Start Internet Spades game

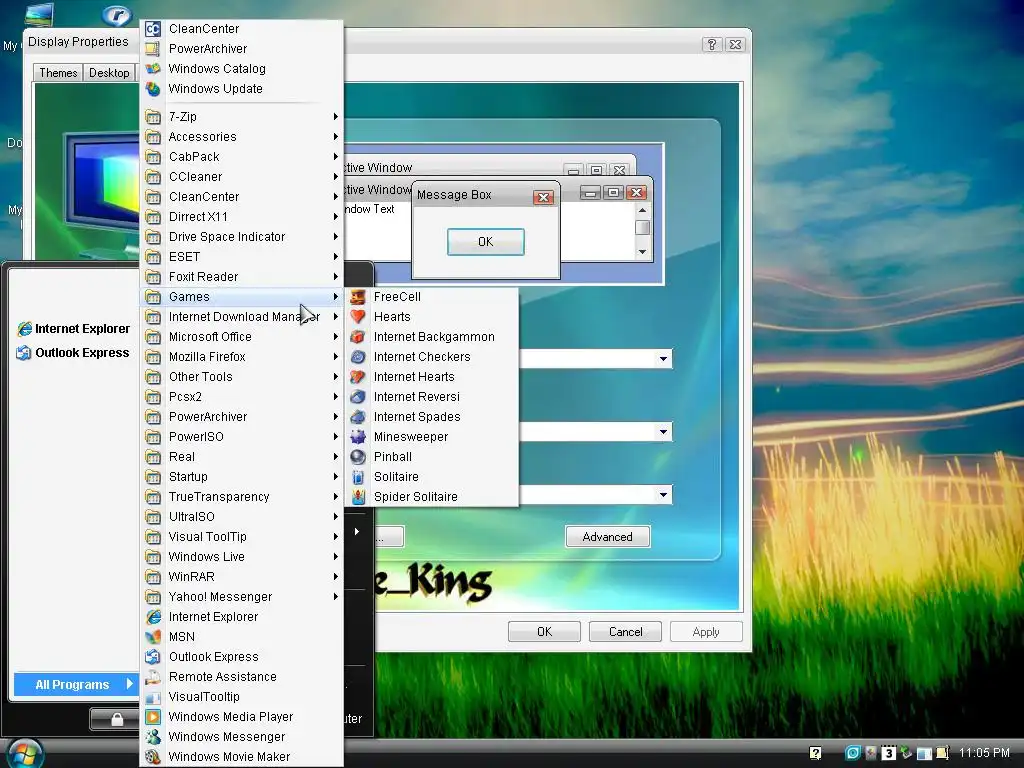432,417
